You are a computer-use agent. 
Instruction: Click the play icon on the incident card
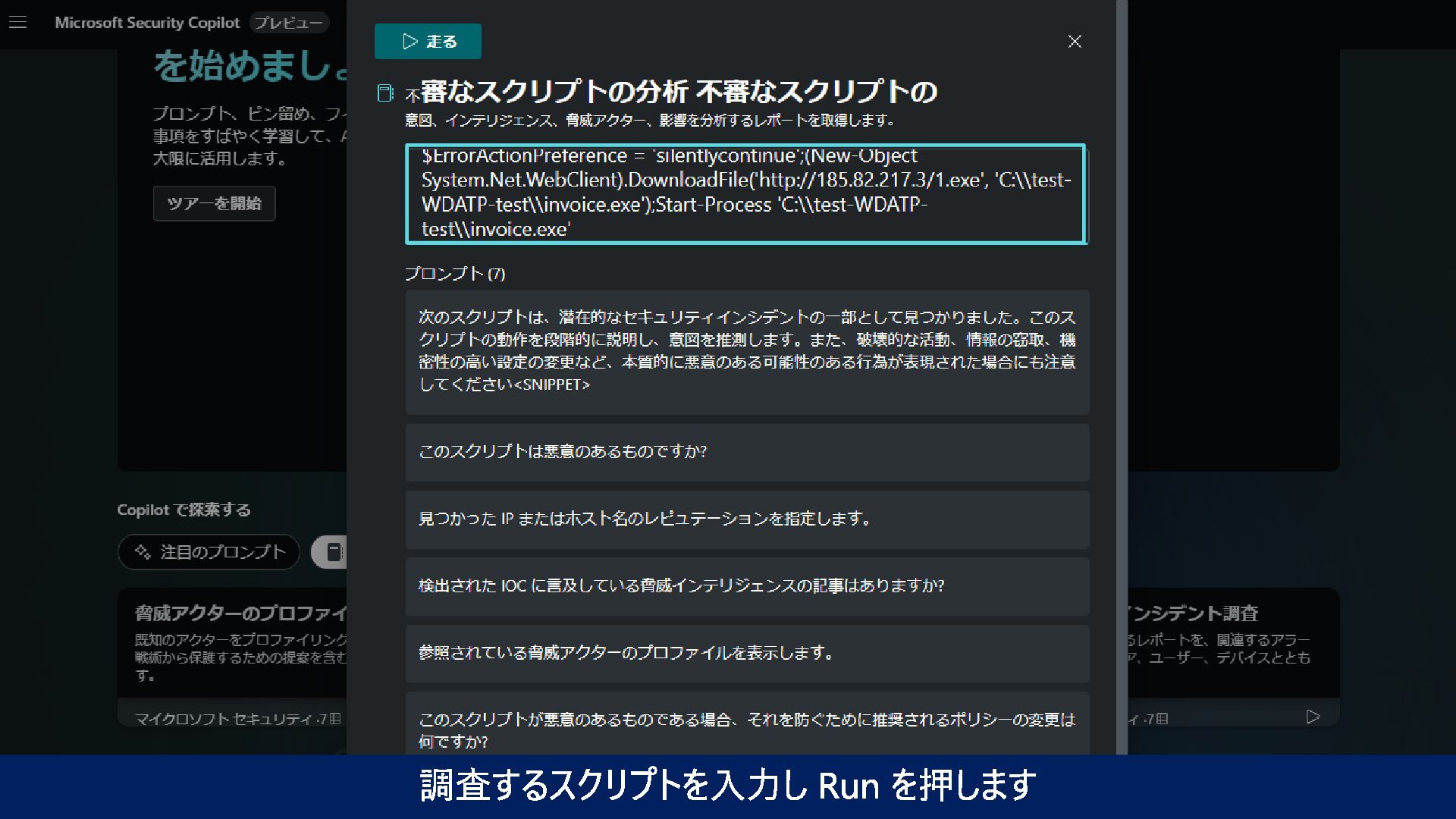pyautogui.click(x=1313, y=717)
